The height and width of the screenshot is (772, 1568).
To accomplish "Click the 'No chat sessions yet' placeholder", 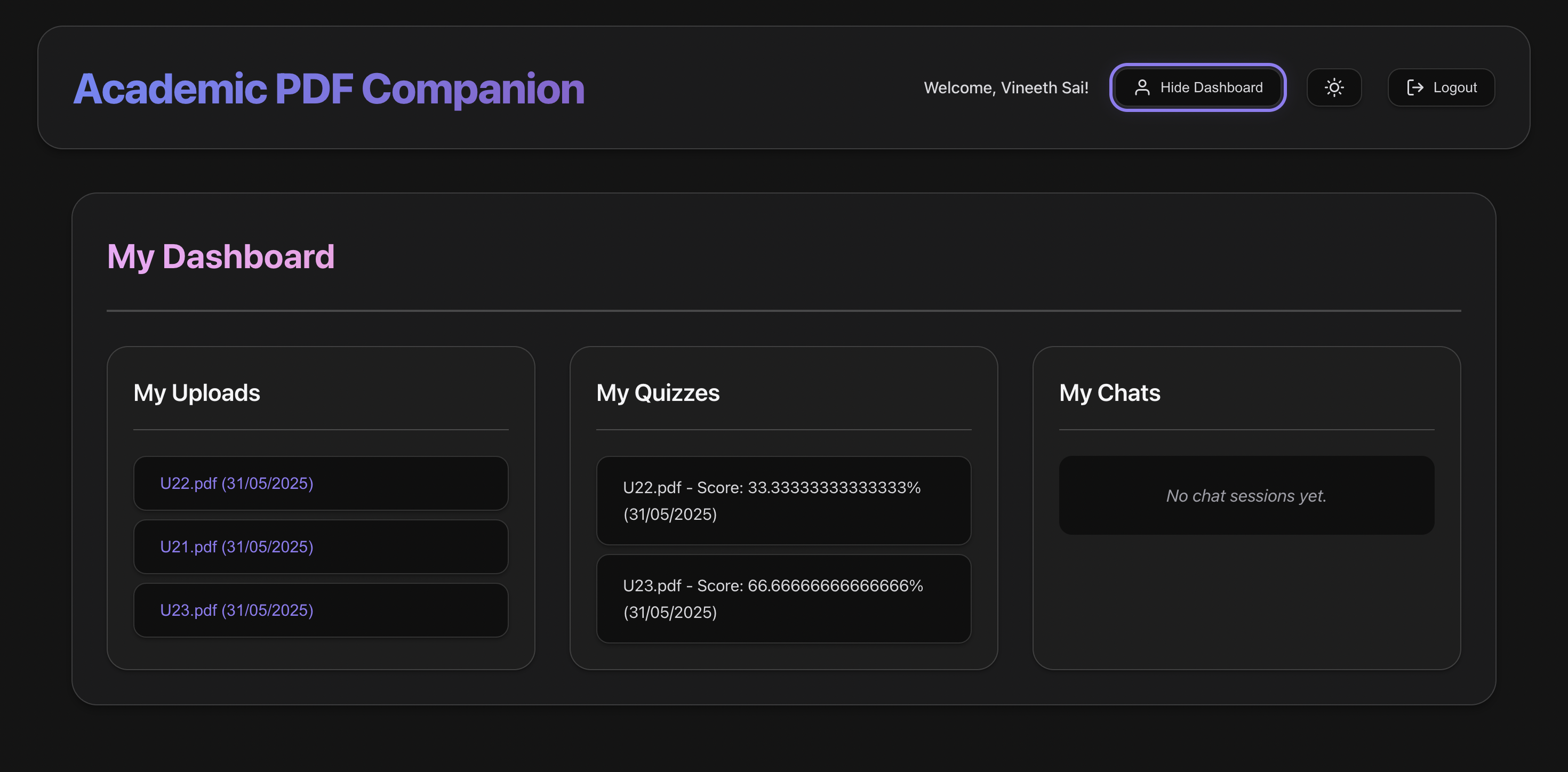I will [x=1245, y=496].
